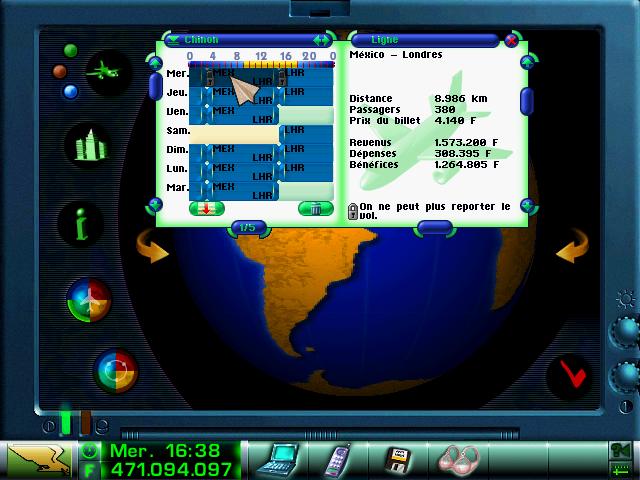Toggle the brown lever switch

[x=85, y=422]
